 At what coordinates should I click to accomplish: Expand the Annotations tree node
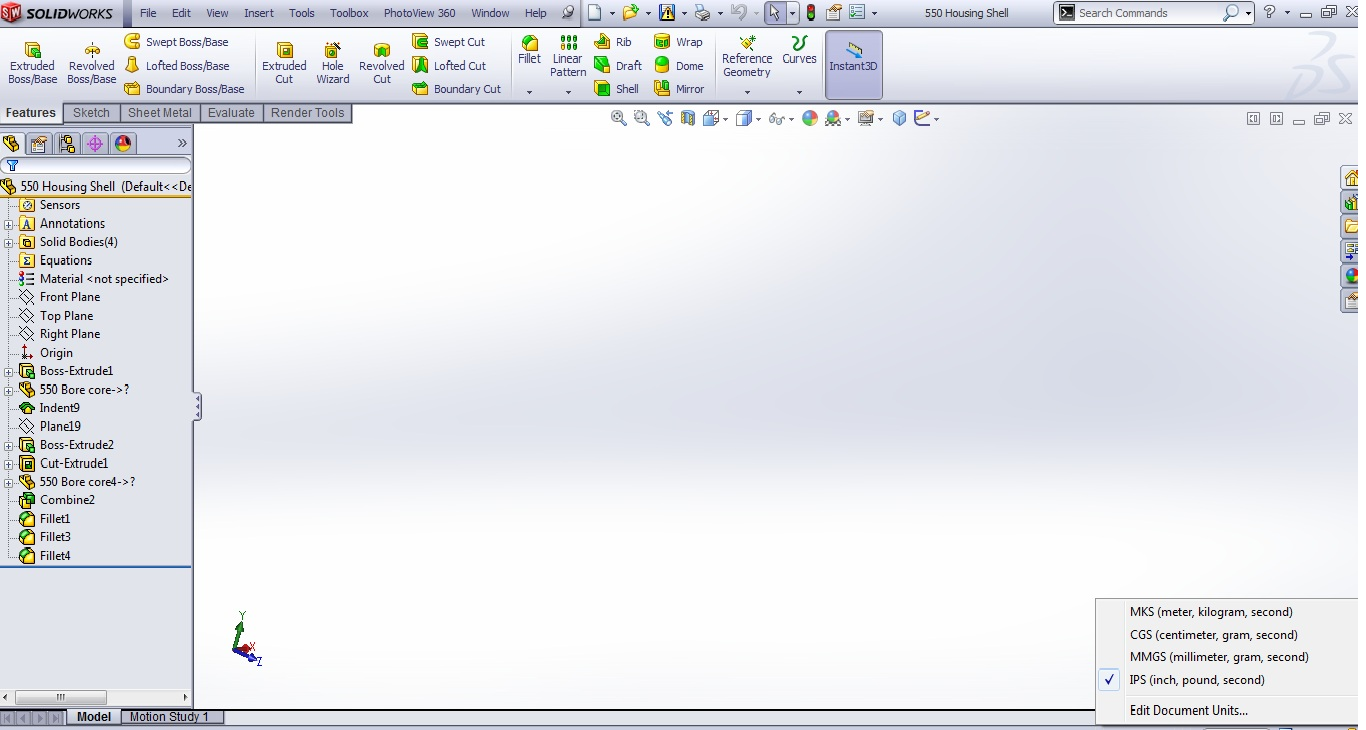(9, 224)
